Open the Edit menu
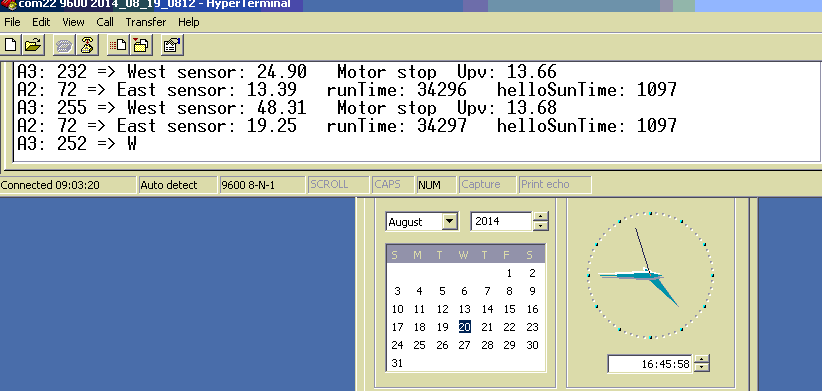The image size is (822, 391). point(41,22)
